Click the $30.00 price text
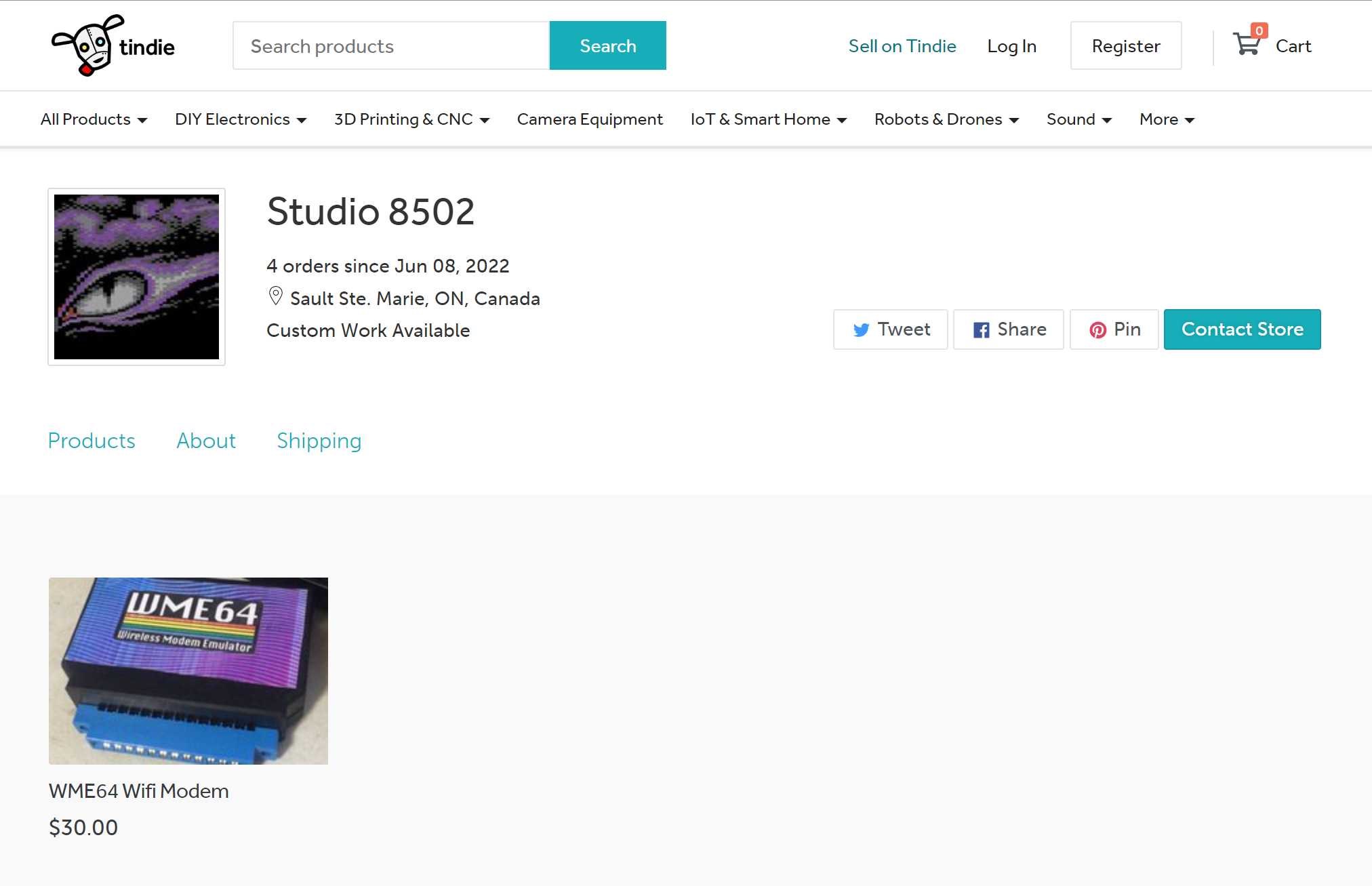 83,828
